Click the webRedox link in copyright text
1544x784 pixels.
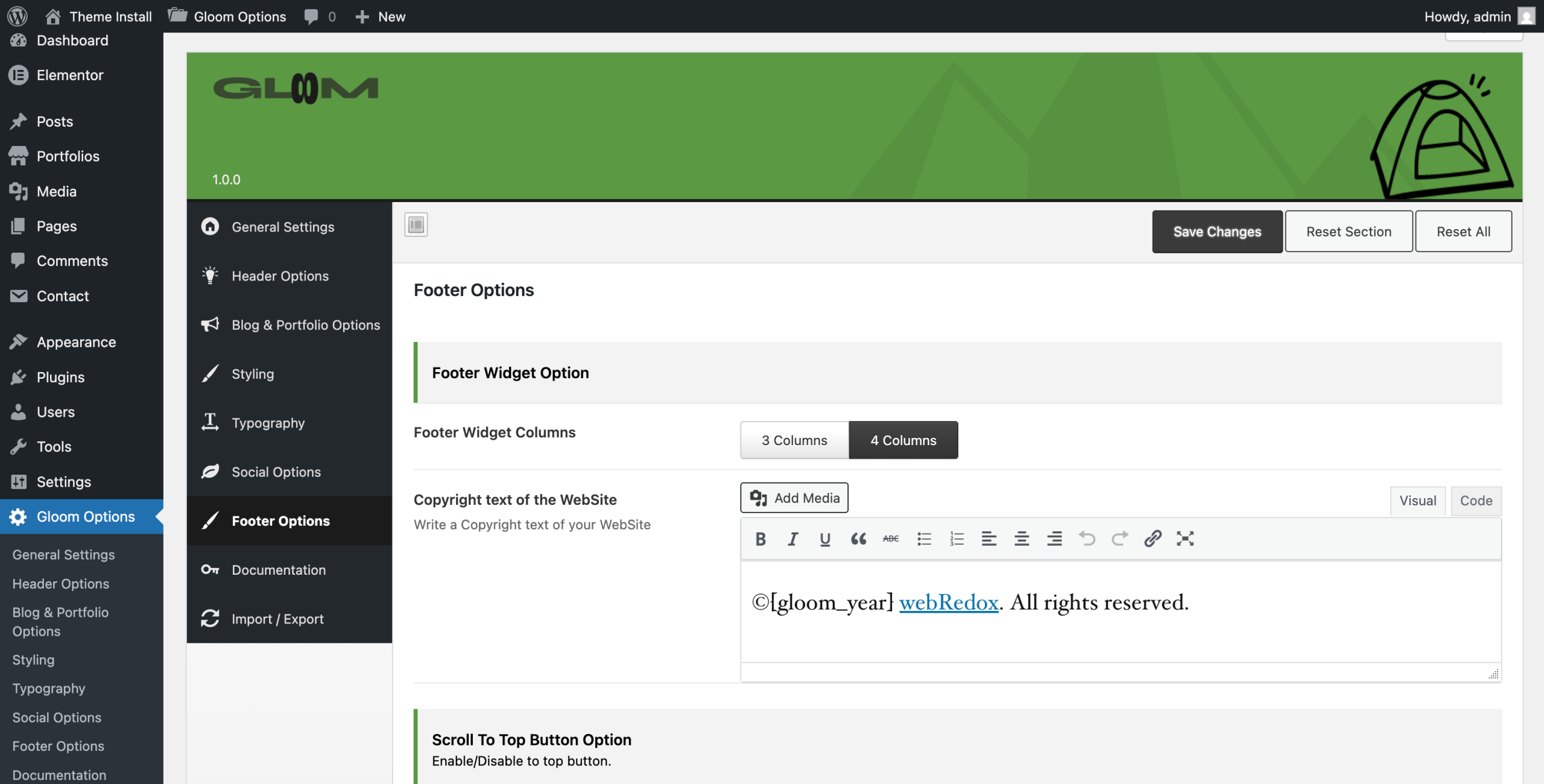point(949,602)
